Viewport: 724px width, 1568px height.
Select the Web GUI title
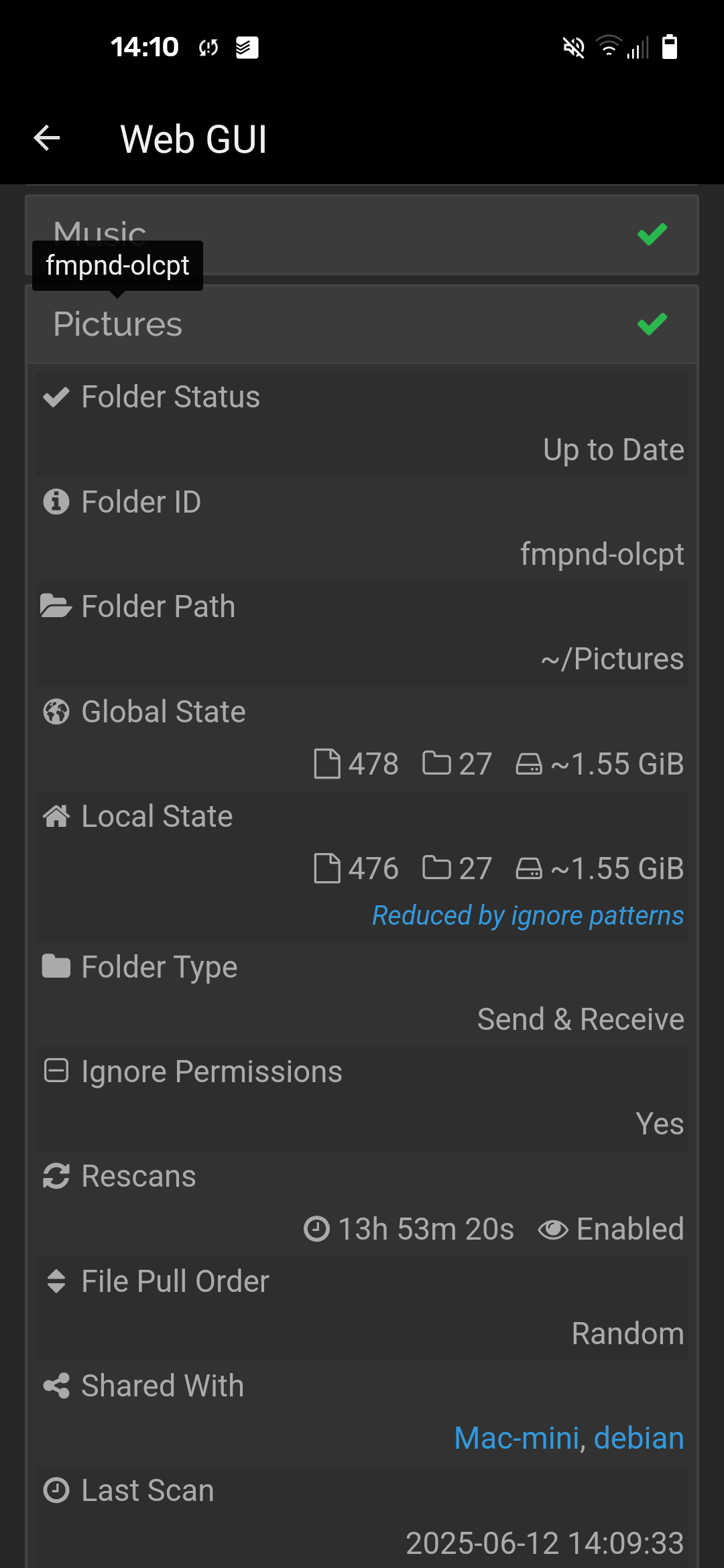point(193,139)
